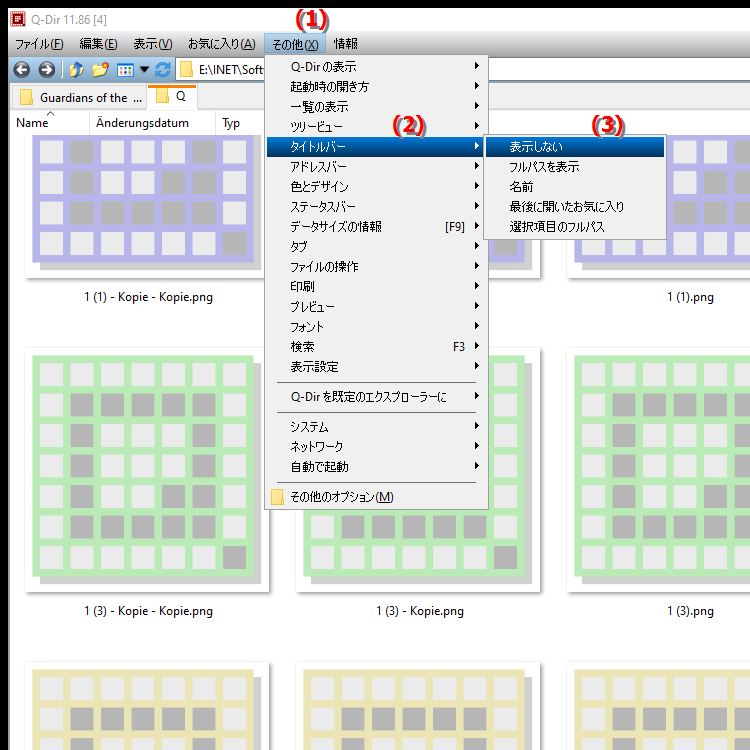Expand the ステータスバー submenu
This screenshot has height=750, width=750.
pyautogui.click(x=376, y=207)
